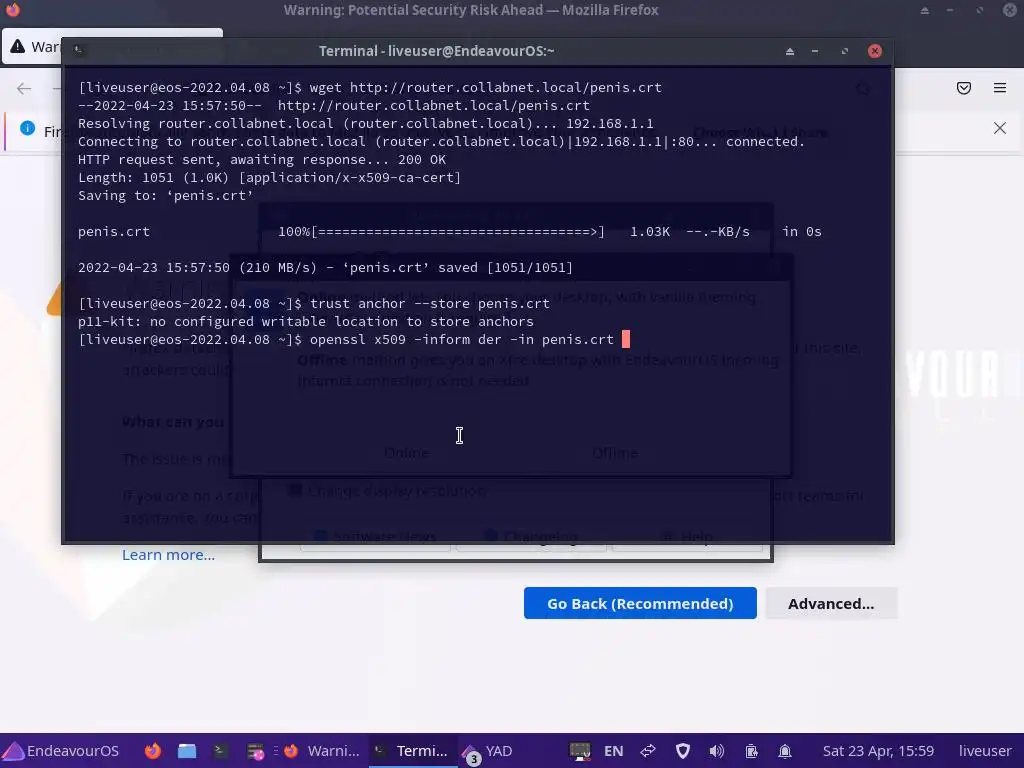Viewport: 1024px width, 768px height.
Task: Open the display settings tray icon
Action: click(x=580, y=751)
